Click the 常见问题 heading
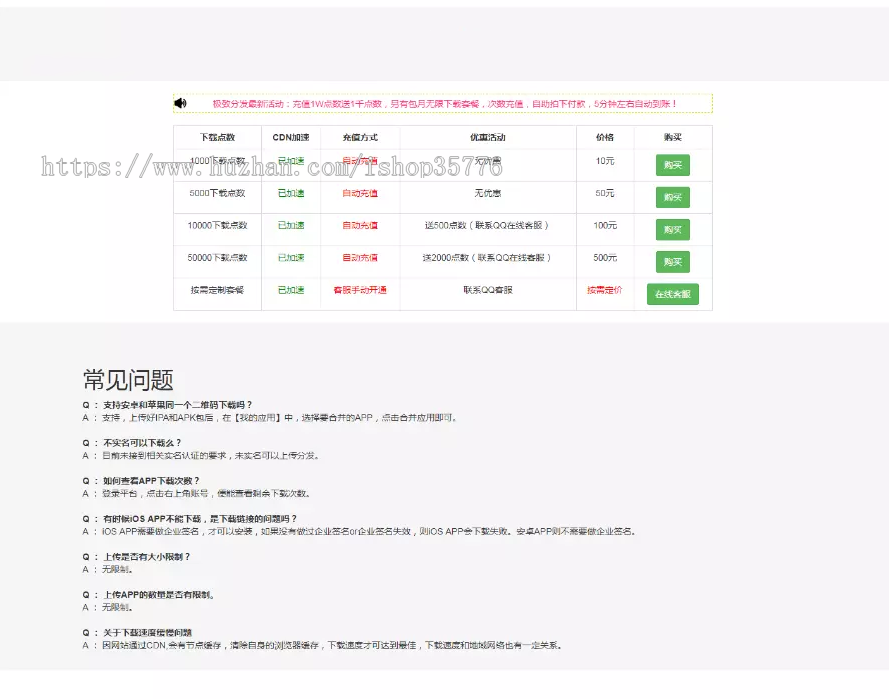Screen dimensions: 889x699 [128, 380]
